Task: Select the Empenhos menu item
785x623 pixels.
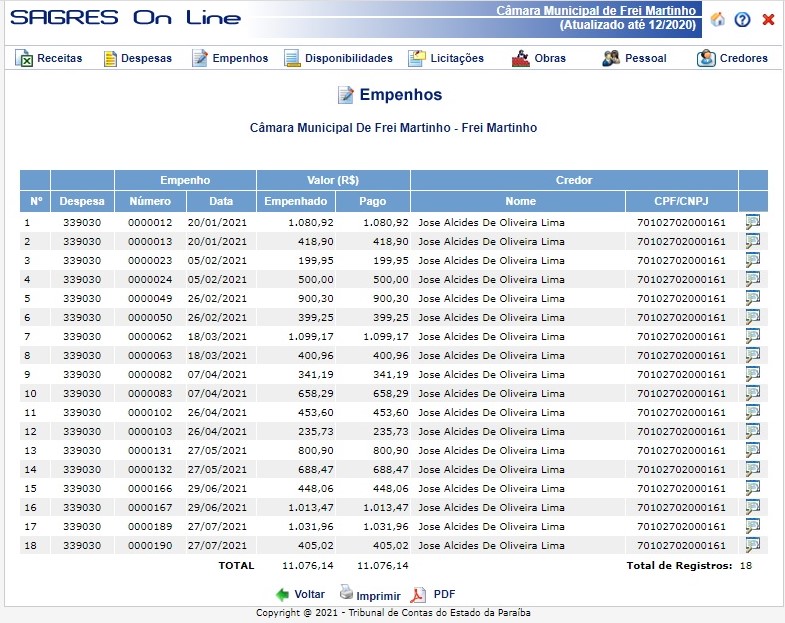Action: point(230,58)
